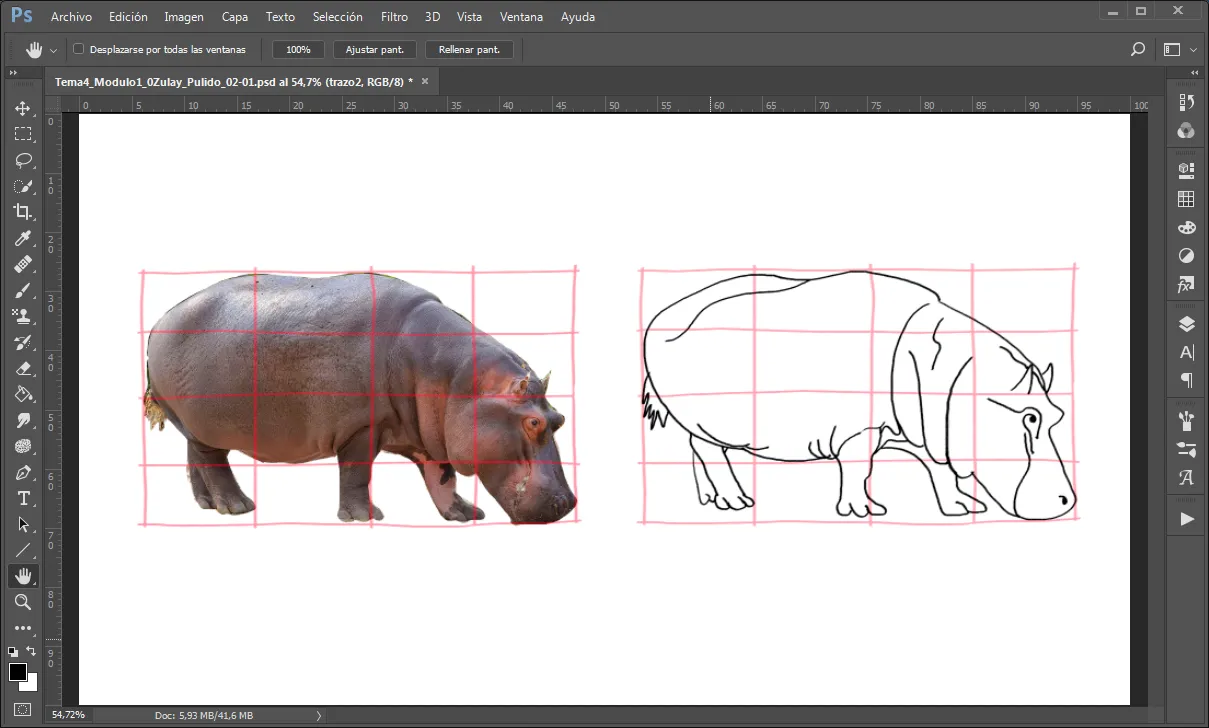1209x728 pixels.
Task: Select the Zoom magnifier tool
Action: coord(22,602)
